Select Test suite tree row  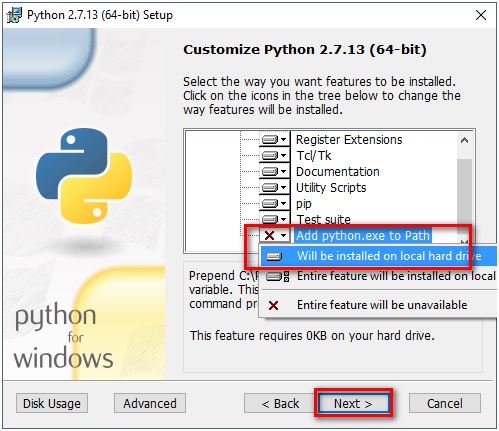[323, 219]
